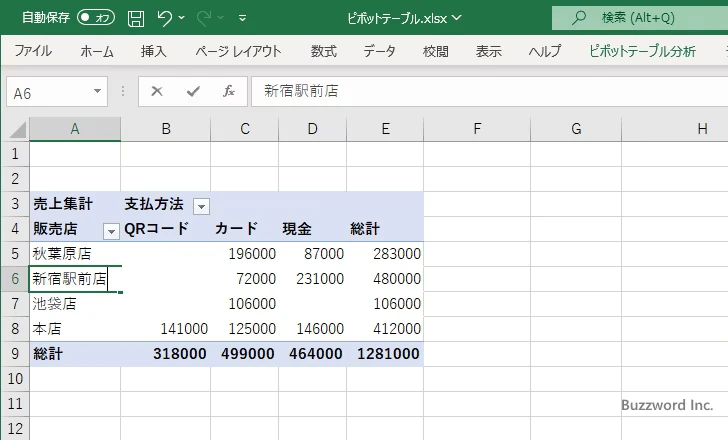
Task: Switch to the 表示 ribbon tab
Action: (488, 51)
